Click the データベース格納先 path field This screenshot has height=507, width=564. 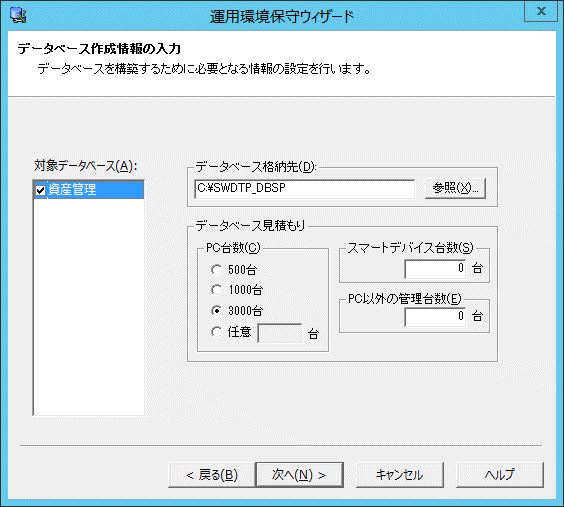[304, 189]
